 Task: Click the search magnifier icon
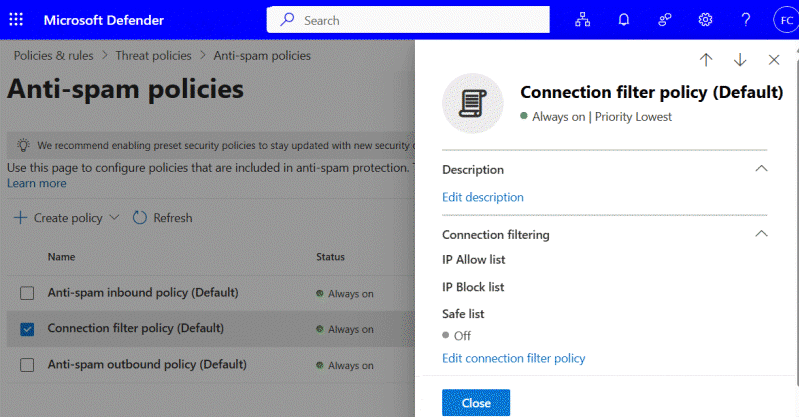click(x=287, y=20)
